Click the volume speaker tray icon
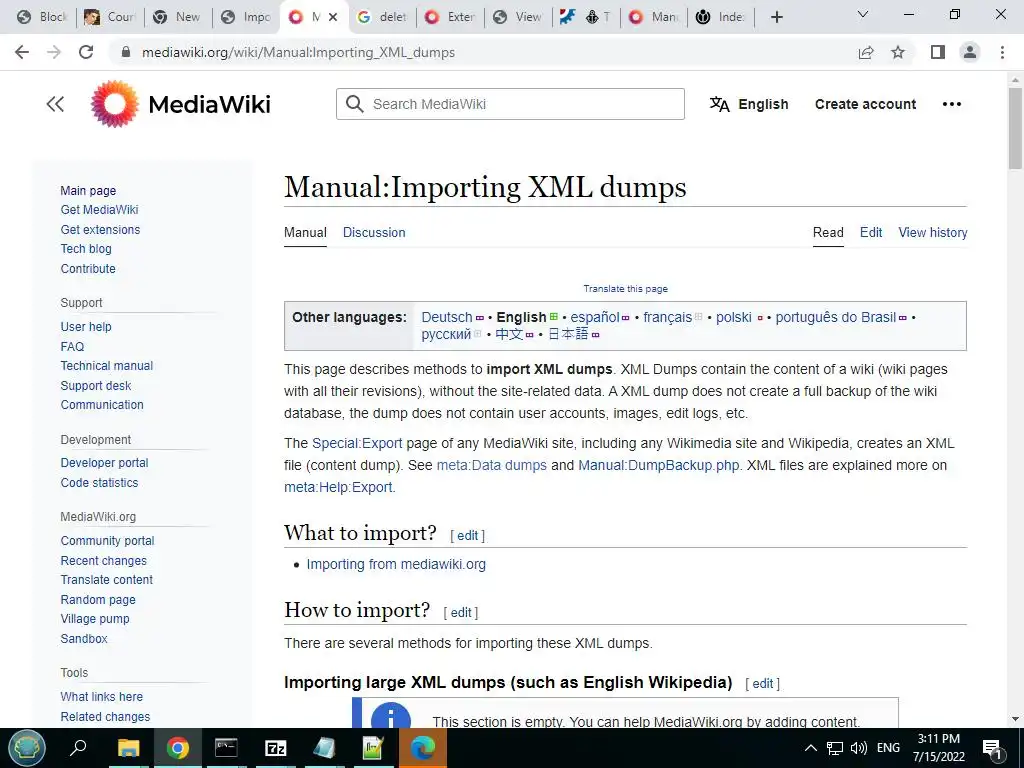 pos(859,748)
